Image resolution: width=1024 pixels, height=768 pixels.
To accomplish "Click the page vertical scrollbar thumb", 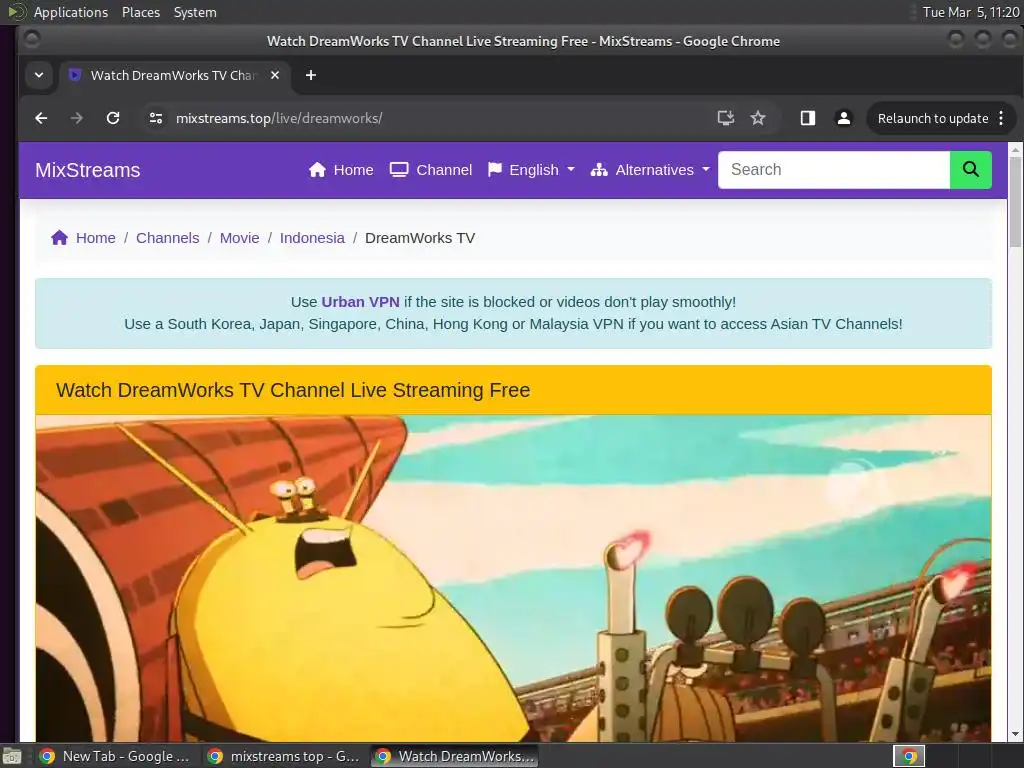I will [x=1015, y=201].
